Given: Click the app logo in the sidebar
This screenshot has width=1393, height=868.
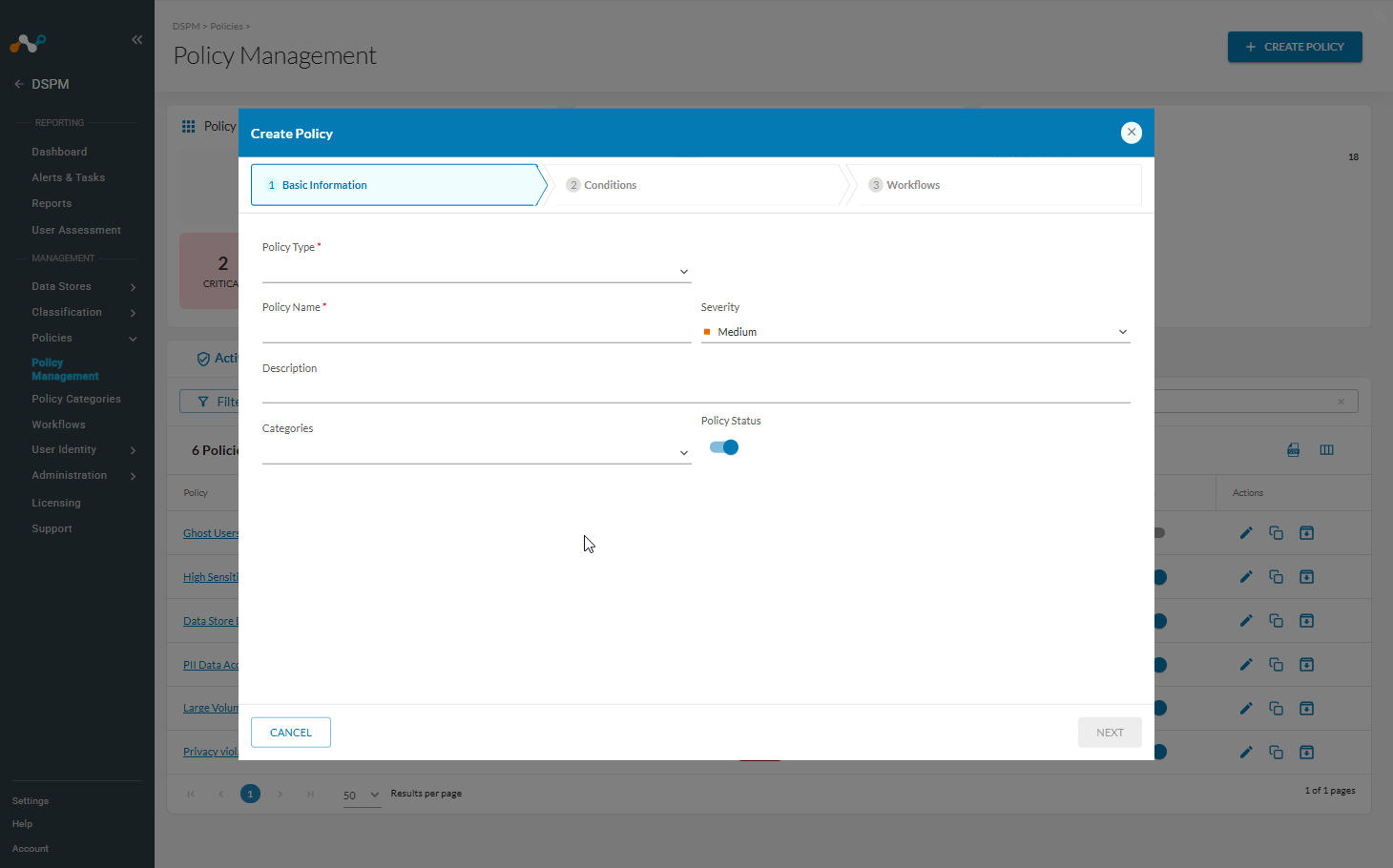Looking at the screenshot, I should (28, 43).
